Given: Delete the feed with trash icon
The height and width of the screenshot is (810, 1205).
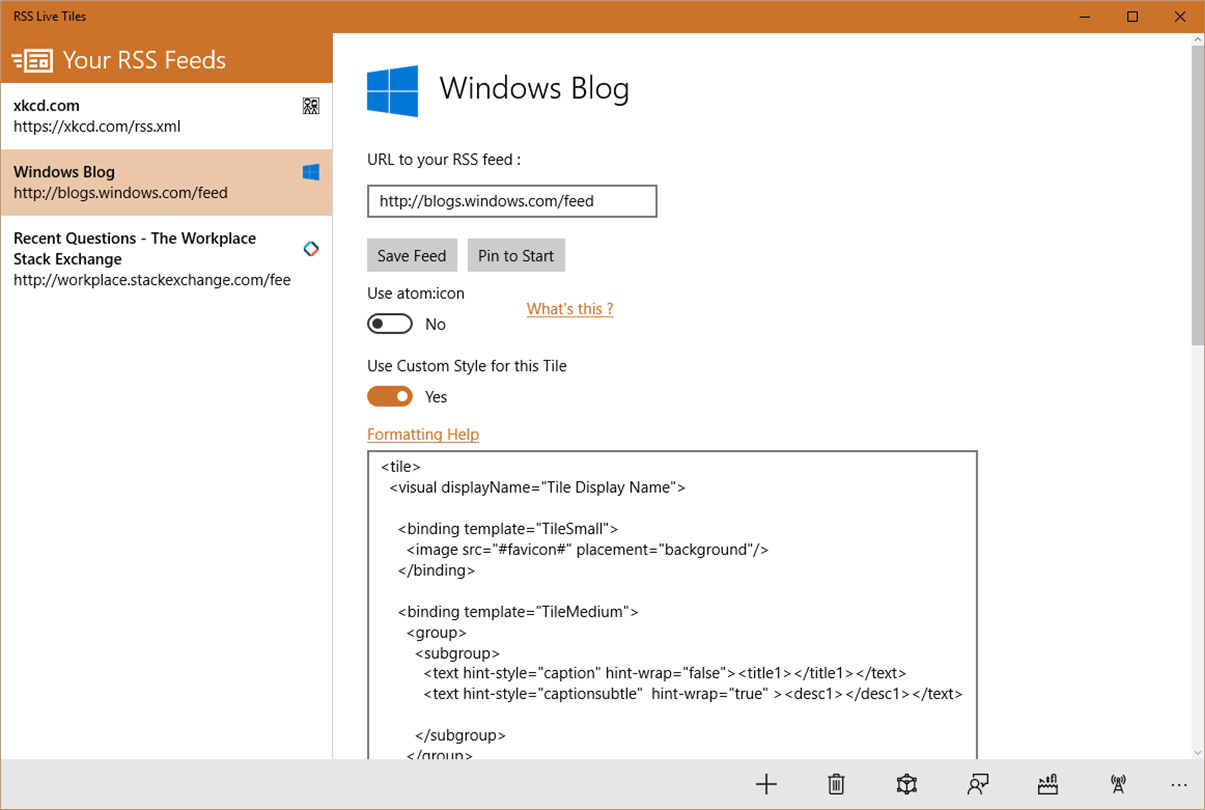Looking at the screenshot, I should pyautogui.click(x=837, y=785).
